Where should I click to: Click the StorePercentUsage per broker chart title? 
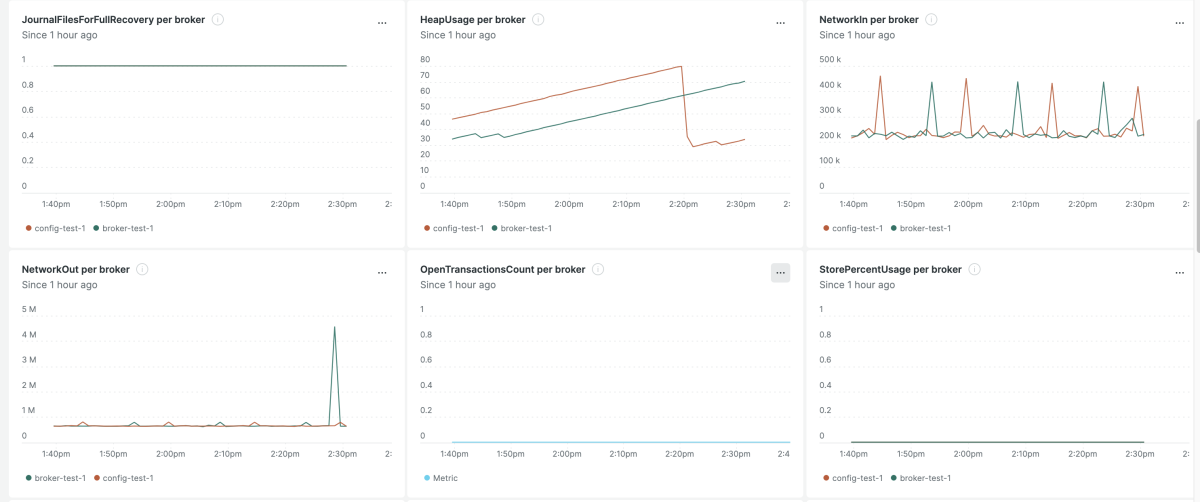(890, 270)
